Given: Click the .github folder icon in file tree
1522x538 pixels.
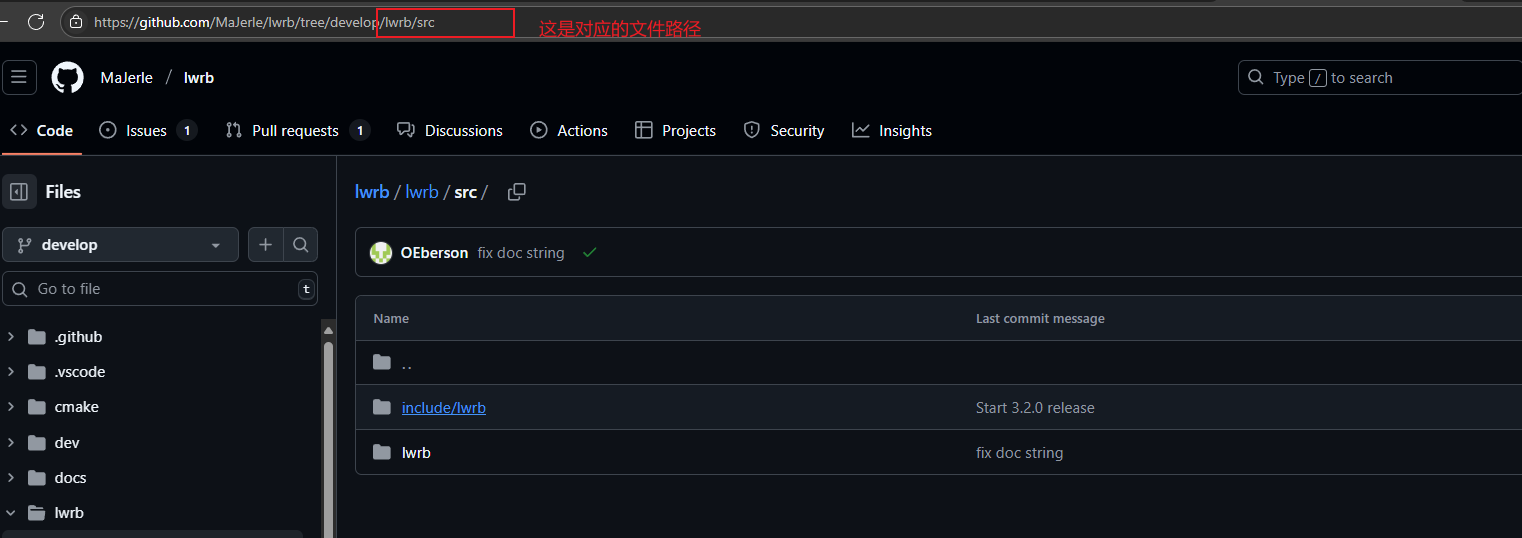Looking at the screenshot, I should (x=37, y=337).
